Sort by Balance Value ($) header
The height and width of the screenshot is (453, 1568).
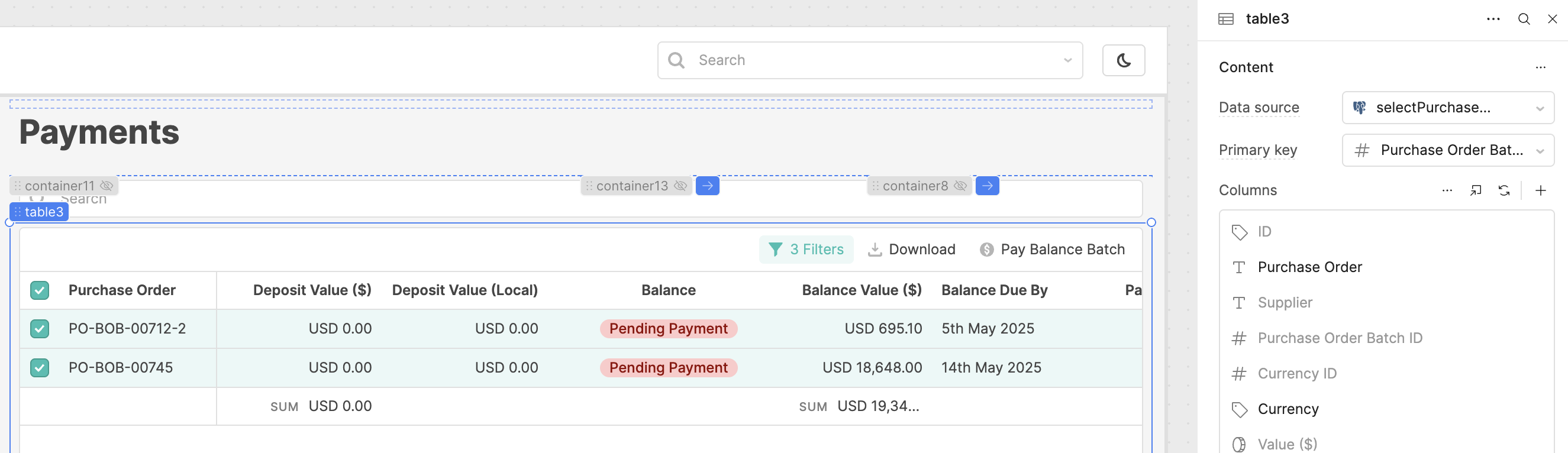(862, 290)
